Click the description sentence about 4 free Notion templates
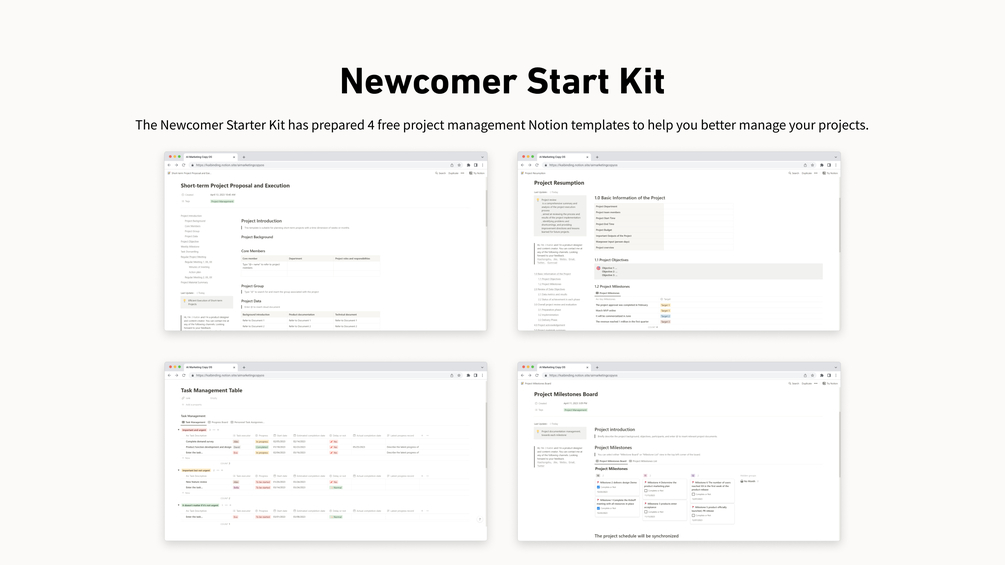This screenshot has width=1005, height=565. [502, 125]
